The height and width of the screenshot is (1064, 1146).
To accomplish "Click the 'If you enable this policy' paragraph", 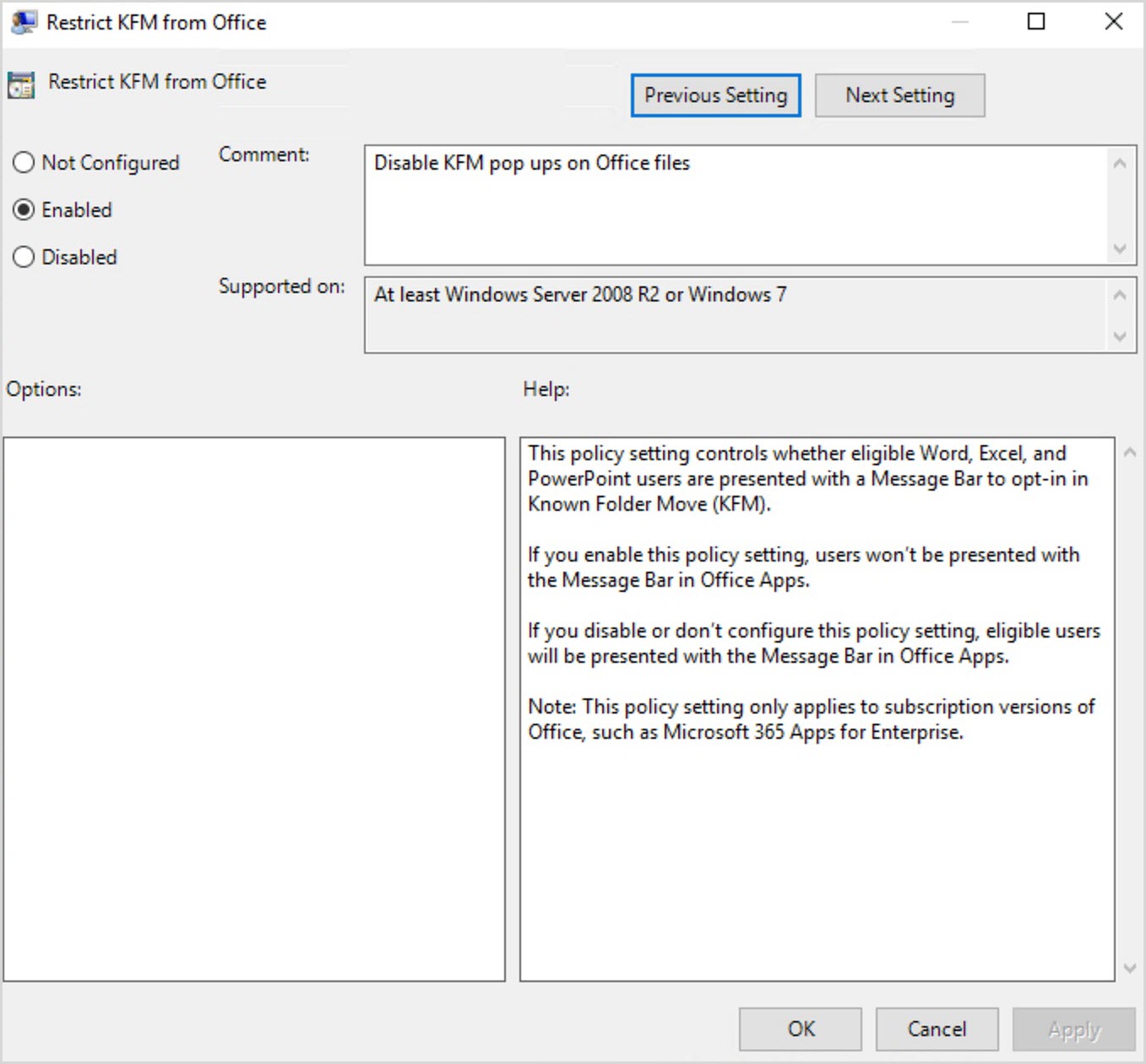I will (803, 567).
